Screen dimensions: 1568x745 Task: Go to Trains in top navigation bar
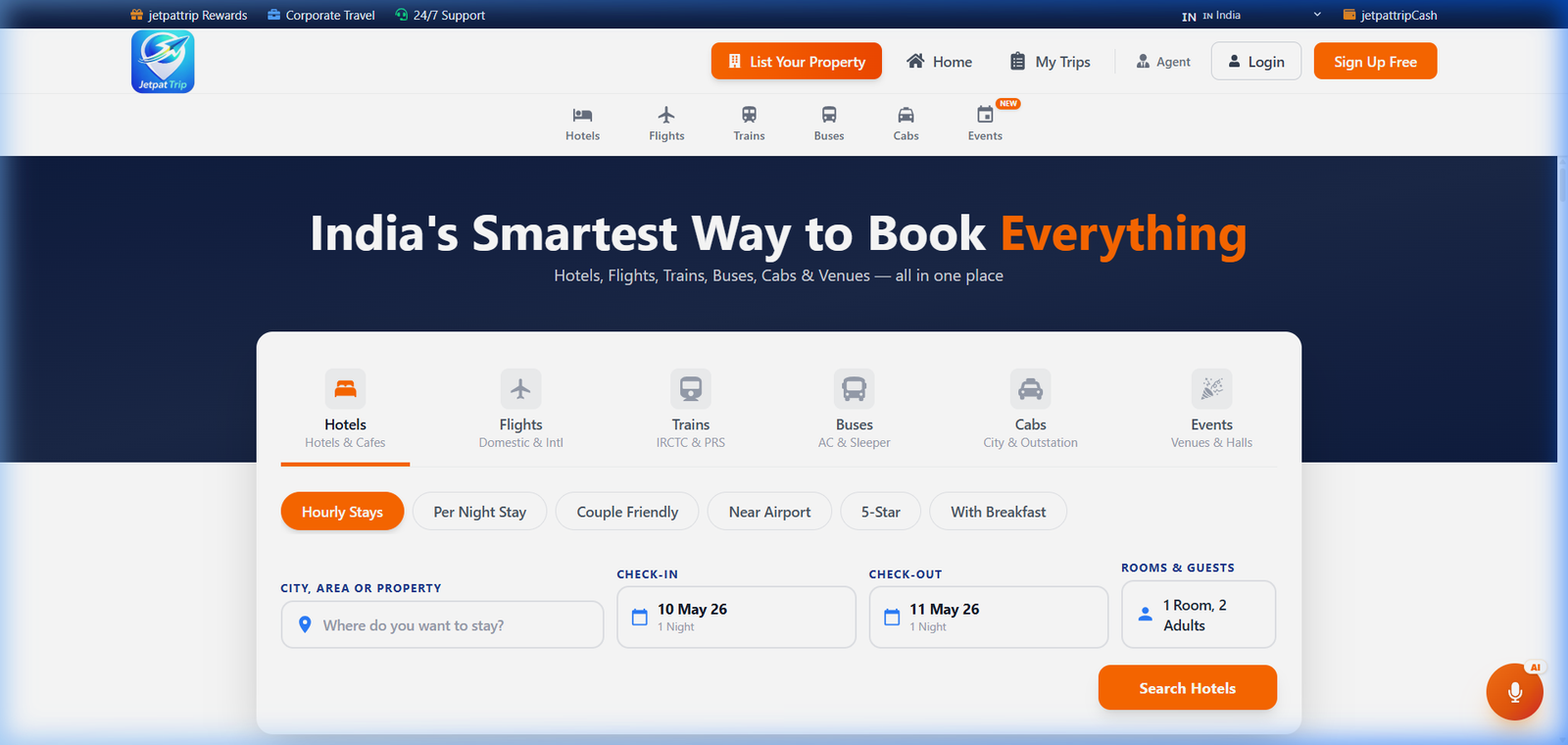[x=749, y=124]
